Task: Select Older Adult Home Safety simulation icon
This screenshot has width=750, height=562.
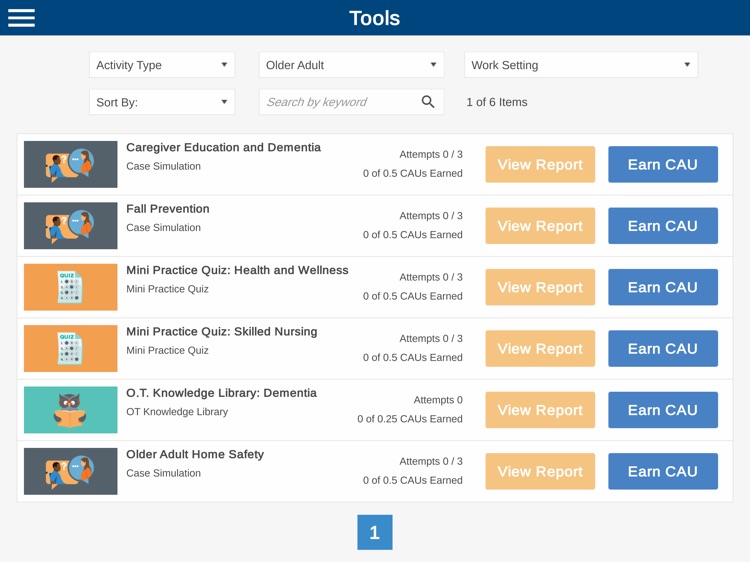Action: click(70, 471)
